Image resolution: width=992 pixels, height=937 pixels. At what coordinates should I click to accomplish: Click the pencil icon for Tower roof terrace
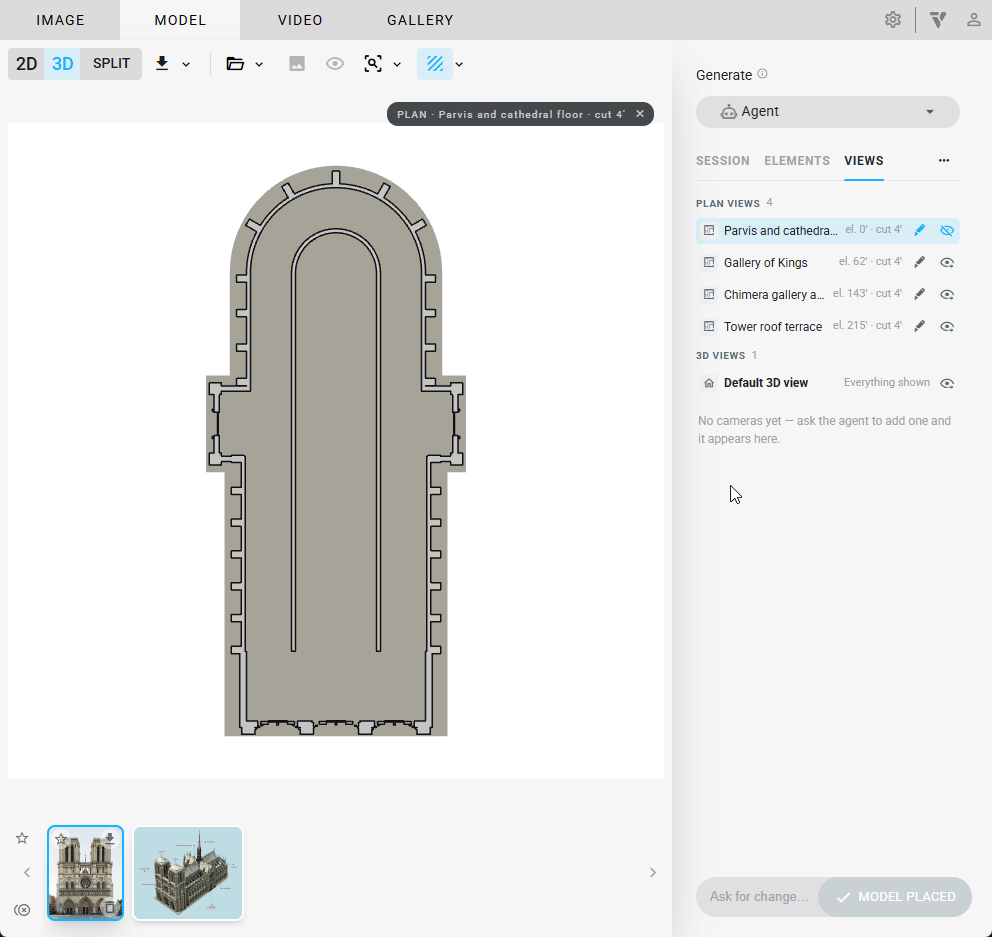coord(920,326)
